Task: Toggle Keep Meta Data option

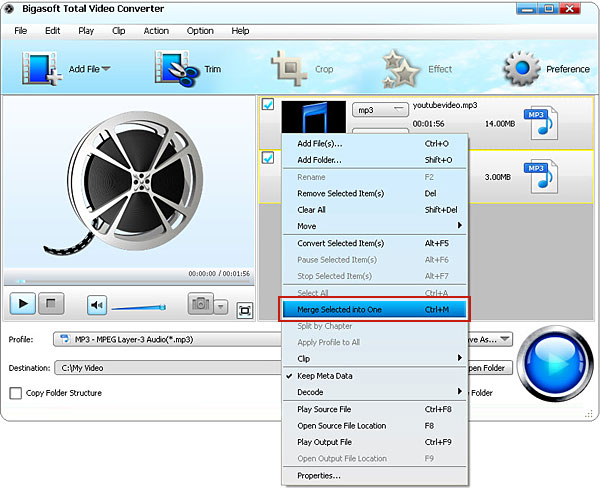Action: [x=324, y=376]
